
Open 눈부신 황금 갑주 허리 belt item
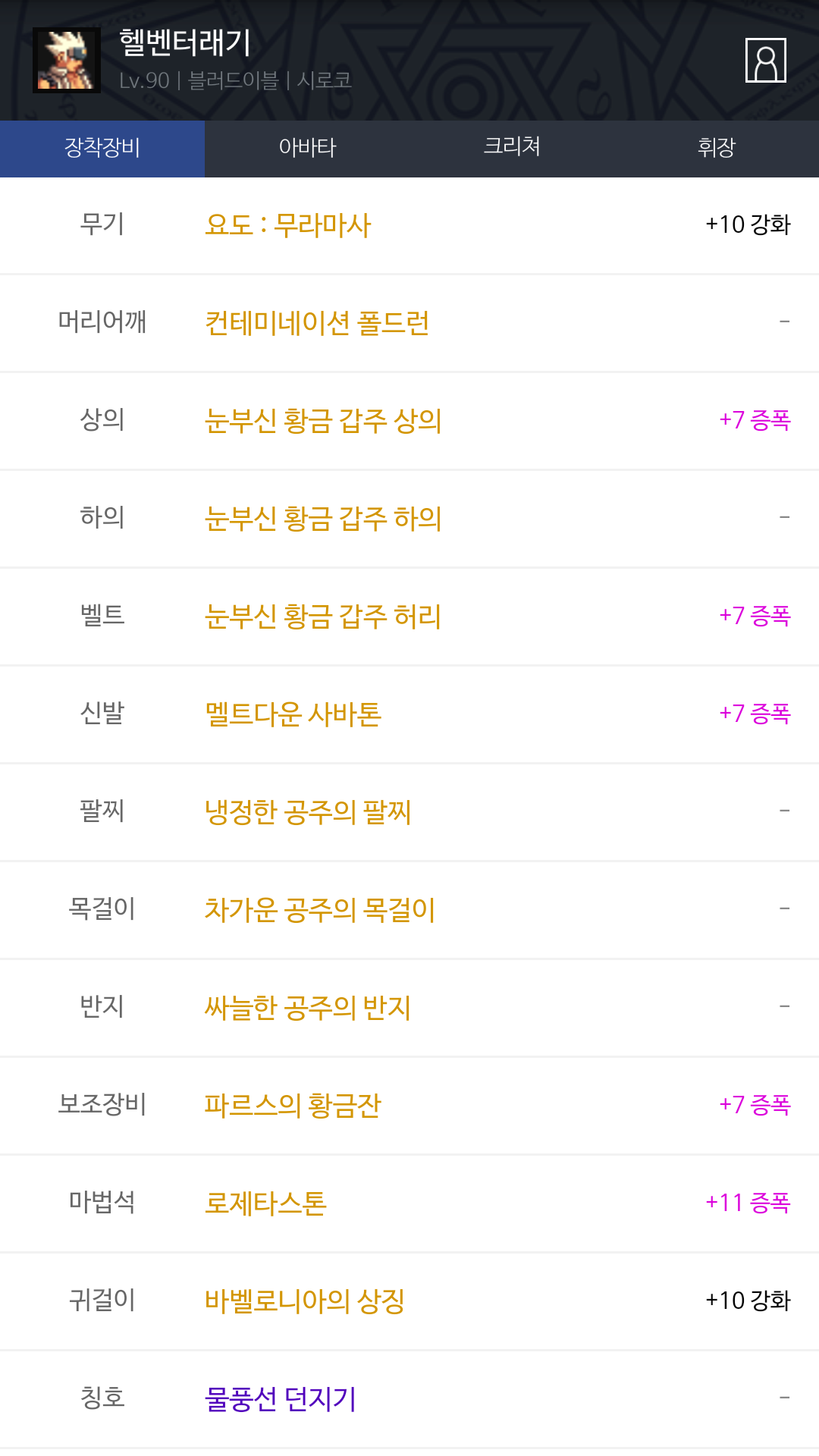point(323,617)
